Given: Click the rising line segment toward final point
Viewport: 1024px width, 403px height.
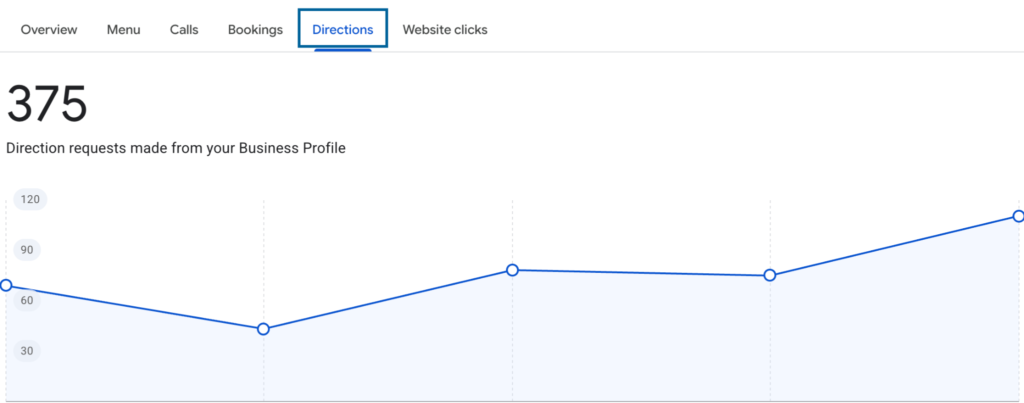Looking at the screenshot, I should 894,246.
